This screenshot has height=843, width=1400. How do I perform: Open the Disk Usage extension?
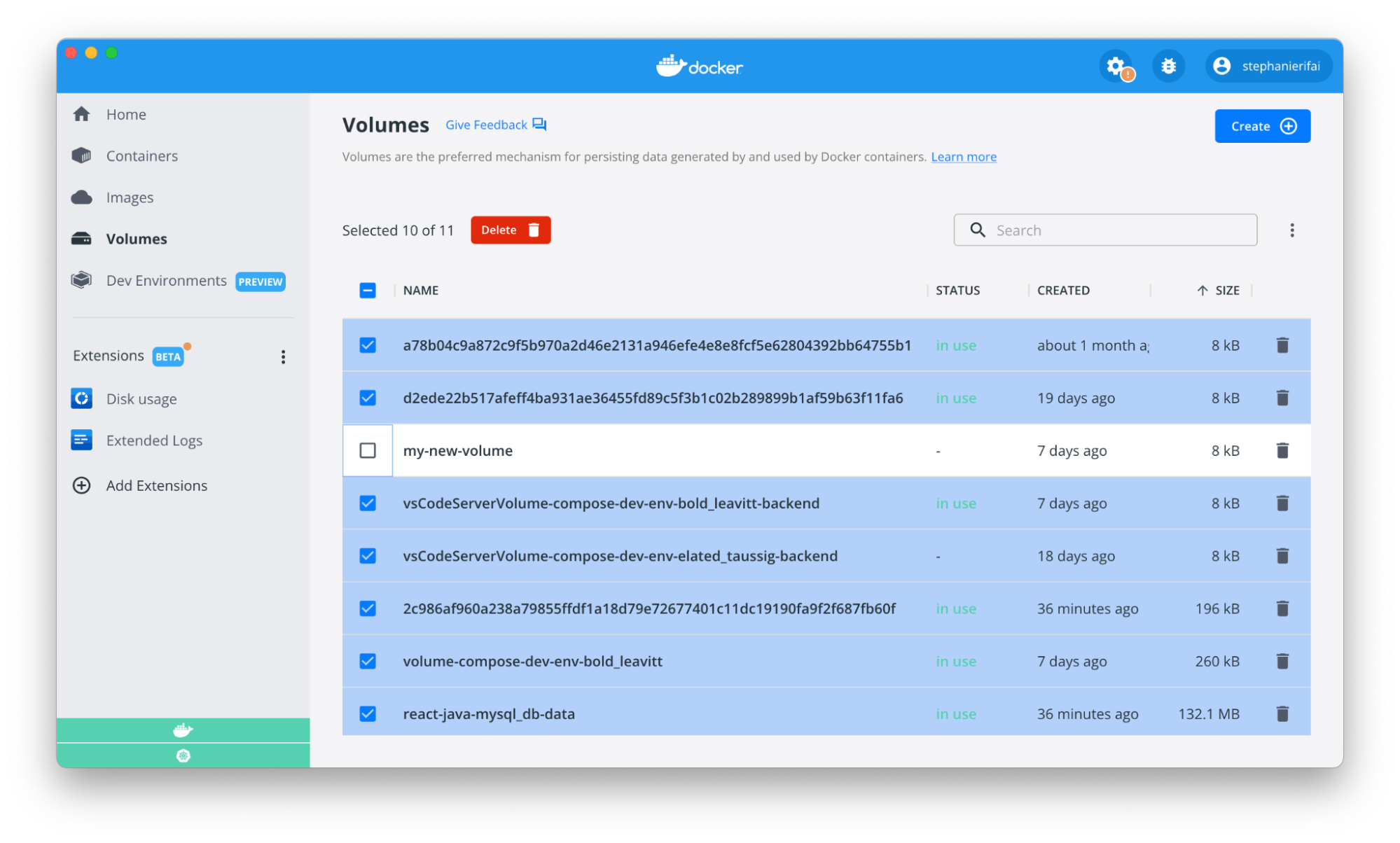tap(141, 399)
